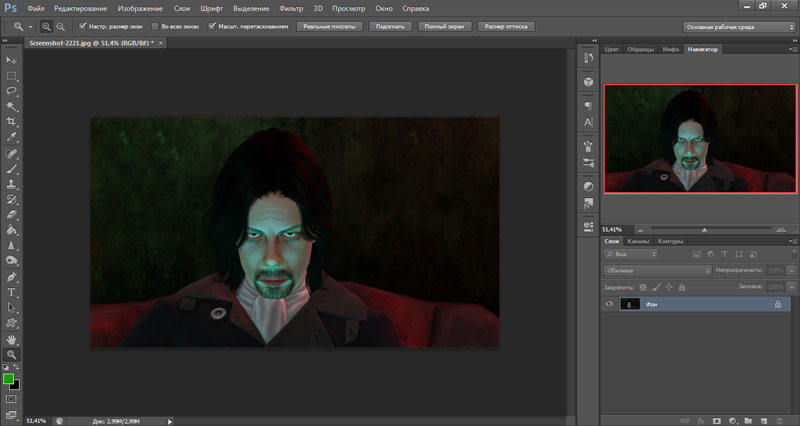Select the Brush tool
Viewport: 800px width, 426px height.
pos(11,168)
